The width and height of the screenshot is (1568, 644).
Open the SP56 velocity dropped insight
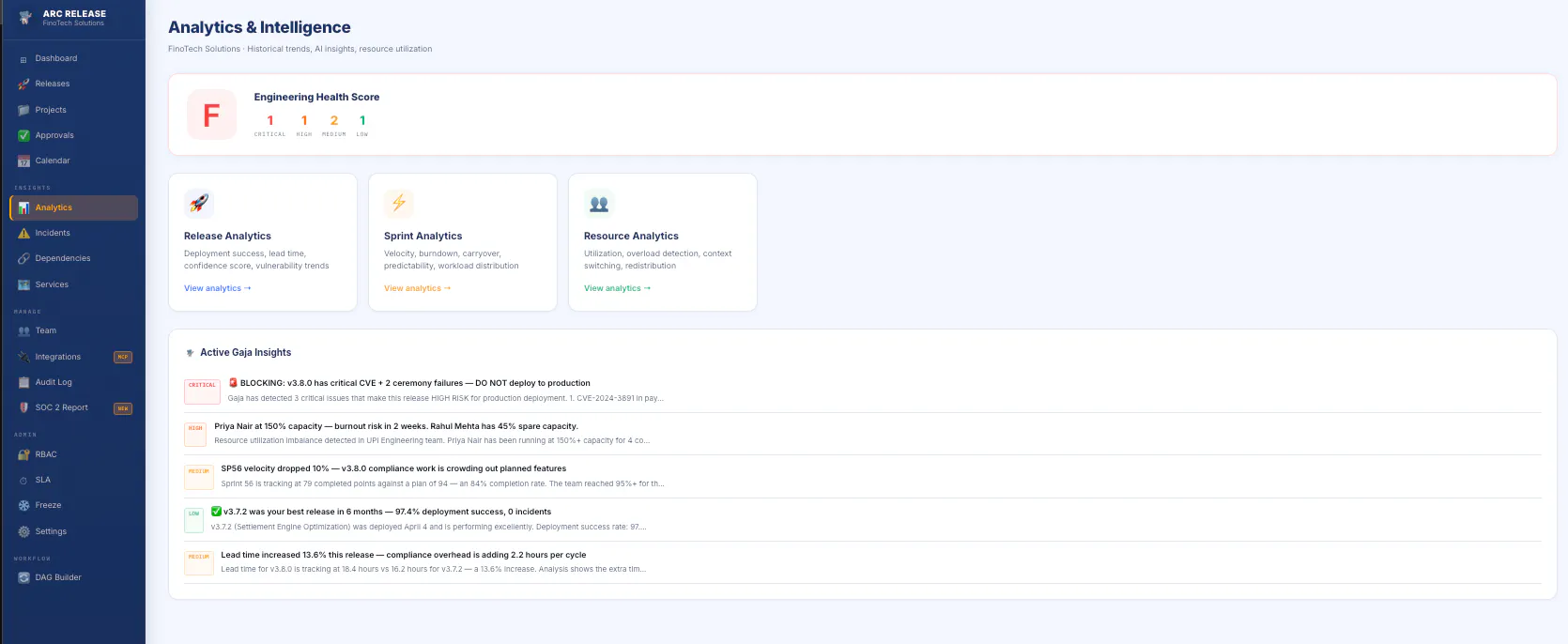tap(863, 476)
